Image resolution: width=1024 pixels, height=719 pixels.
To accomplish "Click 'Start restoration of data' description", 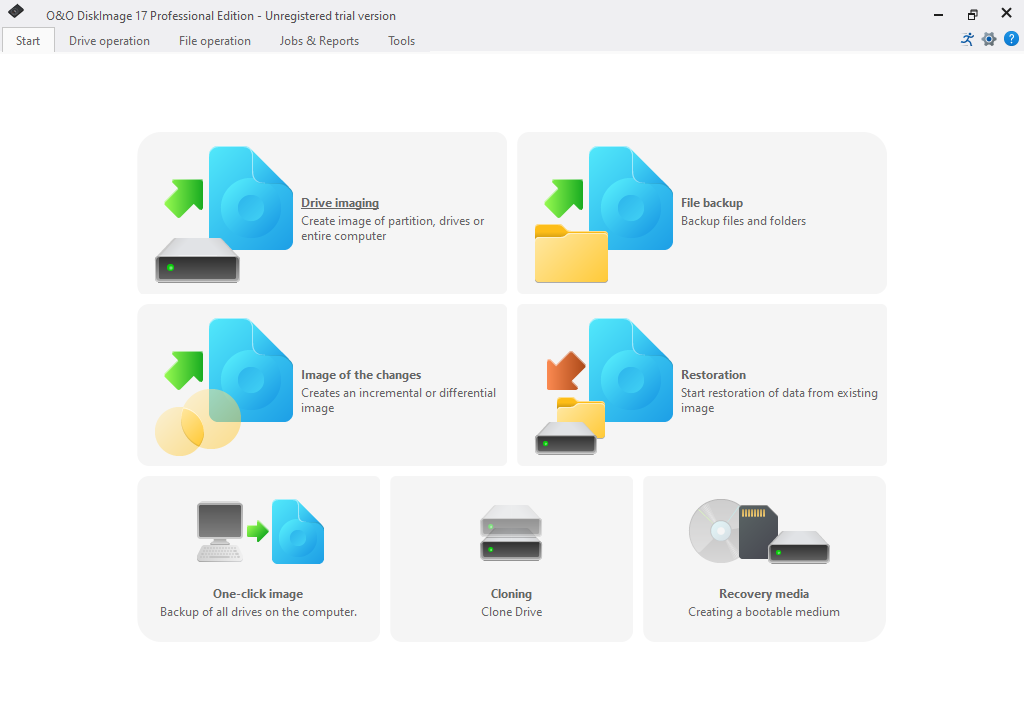I will tap(779, 400).
